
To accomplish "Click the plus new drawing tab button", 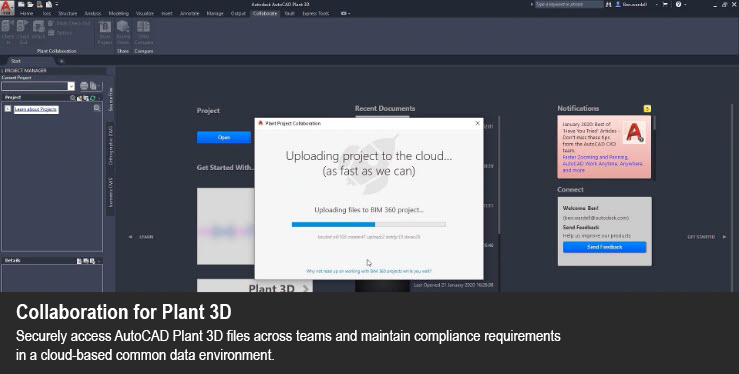I will coord(61,61).
